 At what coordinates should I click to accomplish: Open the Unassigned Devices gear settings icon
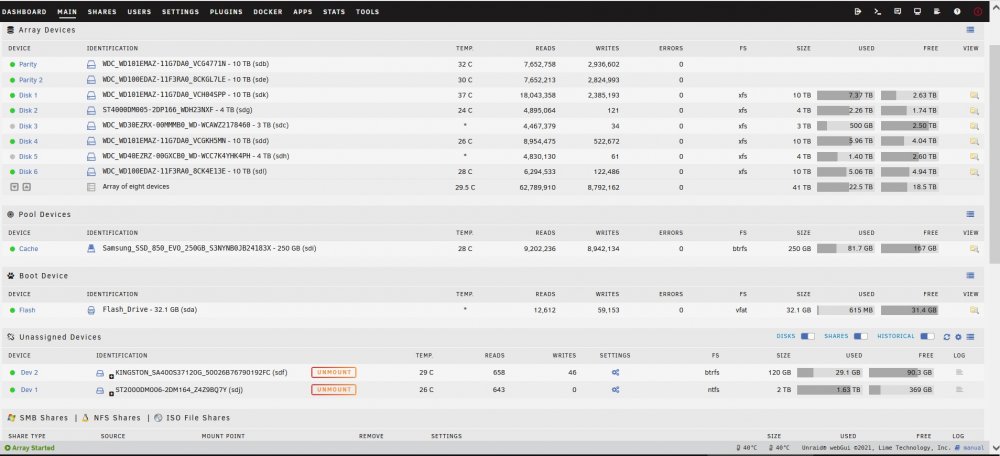958,337
